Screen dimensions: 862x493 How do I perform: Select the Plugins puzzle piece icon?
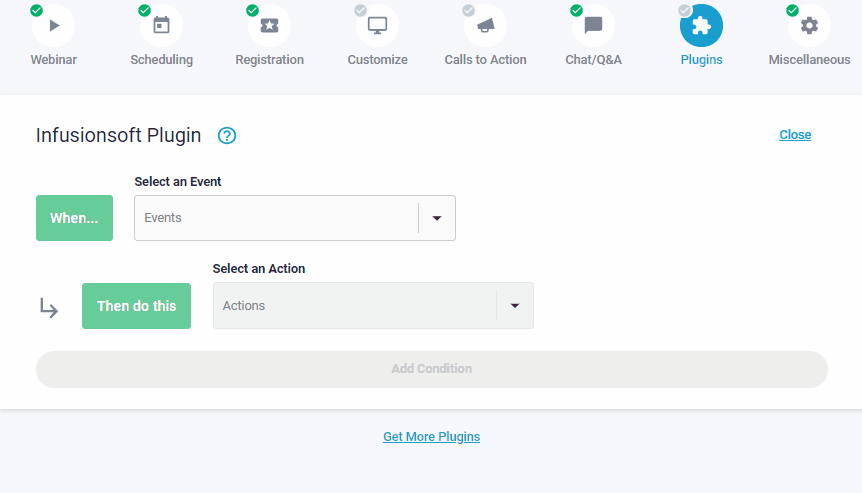tap(701, 26)
